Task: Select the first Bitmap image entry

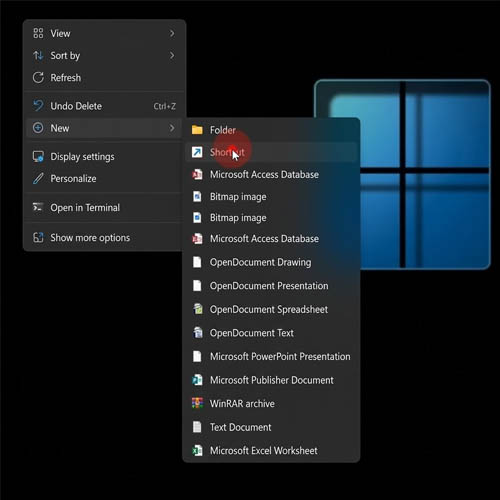Action: pyautogui.click(x=271, y=197)
